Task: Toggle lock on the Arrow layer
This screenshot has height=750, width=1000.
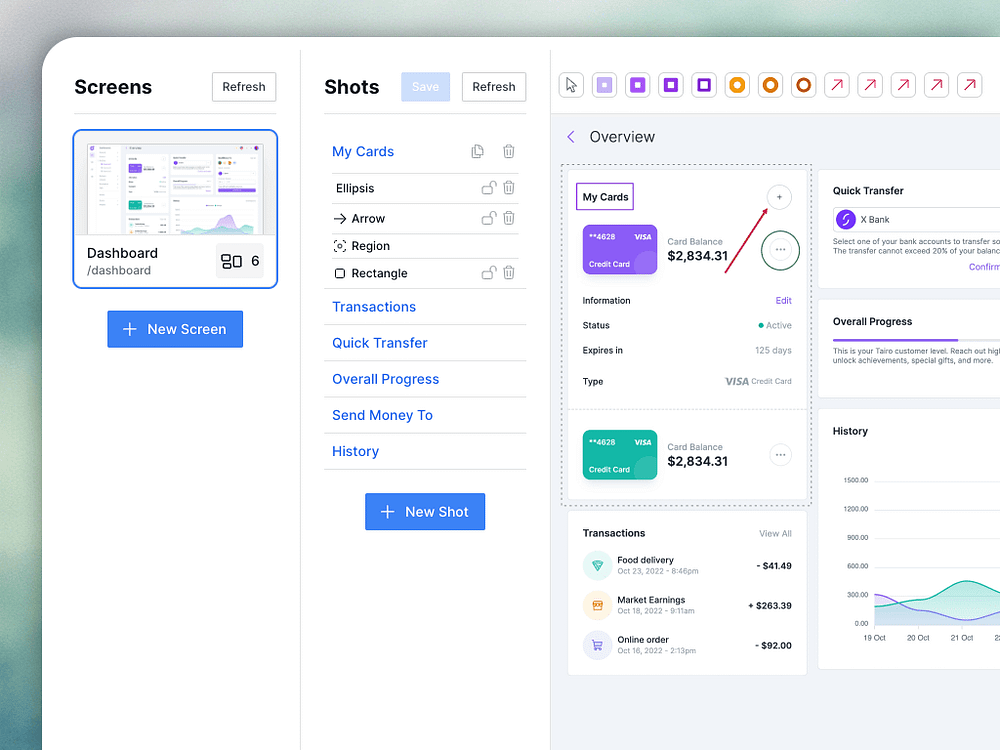Action: [489, 217]
